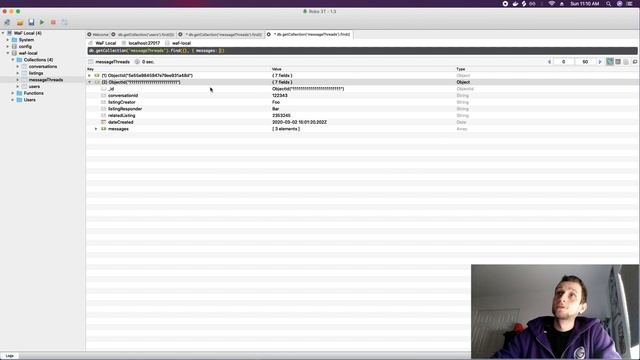Click the dateCreated value 2020-03-02
This screenshot has height=360, width=640.
299,122
